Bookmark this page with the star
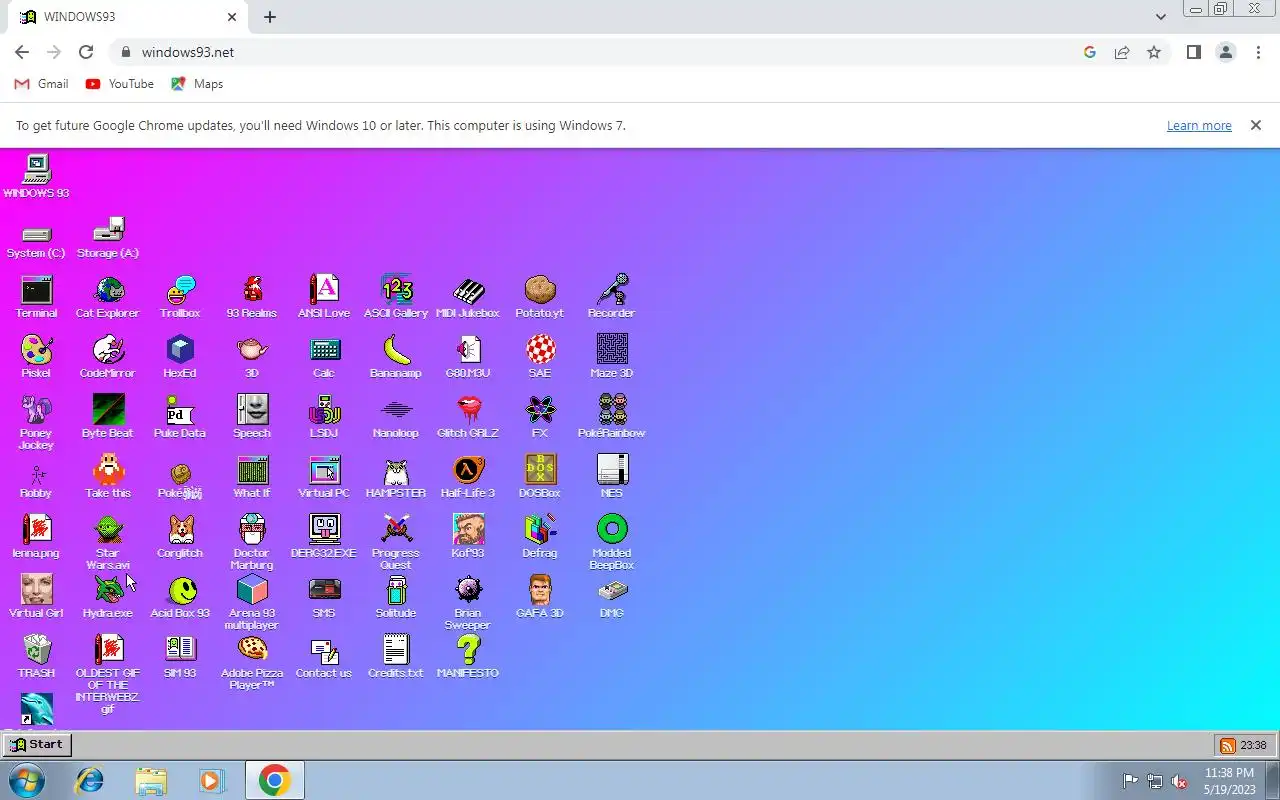The image size is (1280, 800). point(1154,52)
